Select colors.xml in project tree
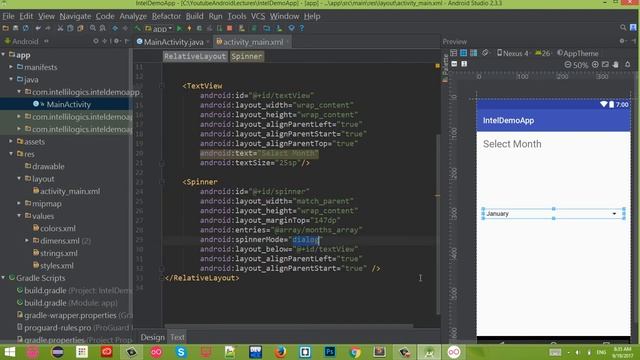 (x=58, y=228)
